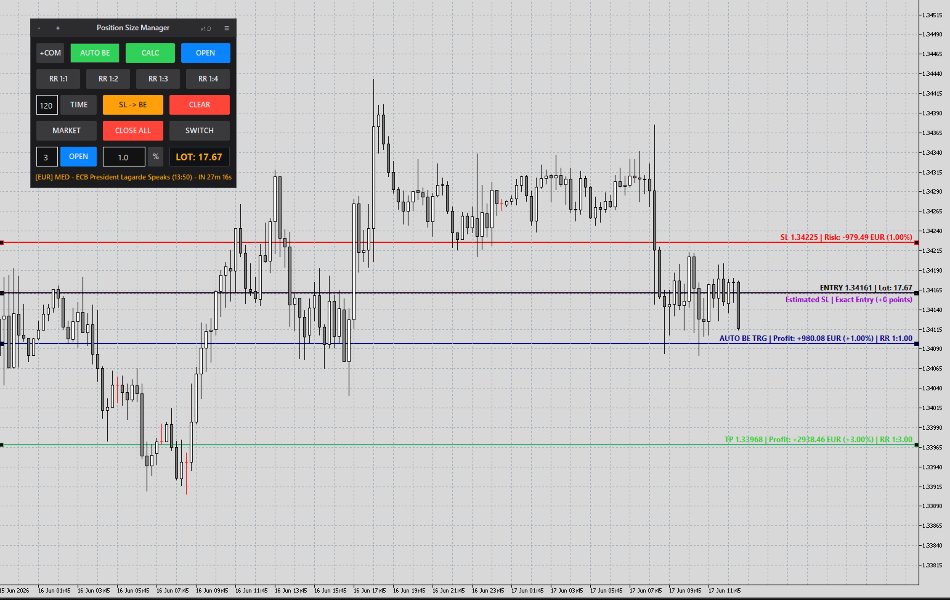Toggle the percent risk mode button

[156, 157]
